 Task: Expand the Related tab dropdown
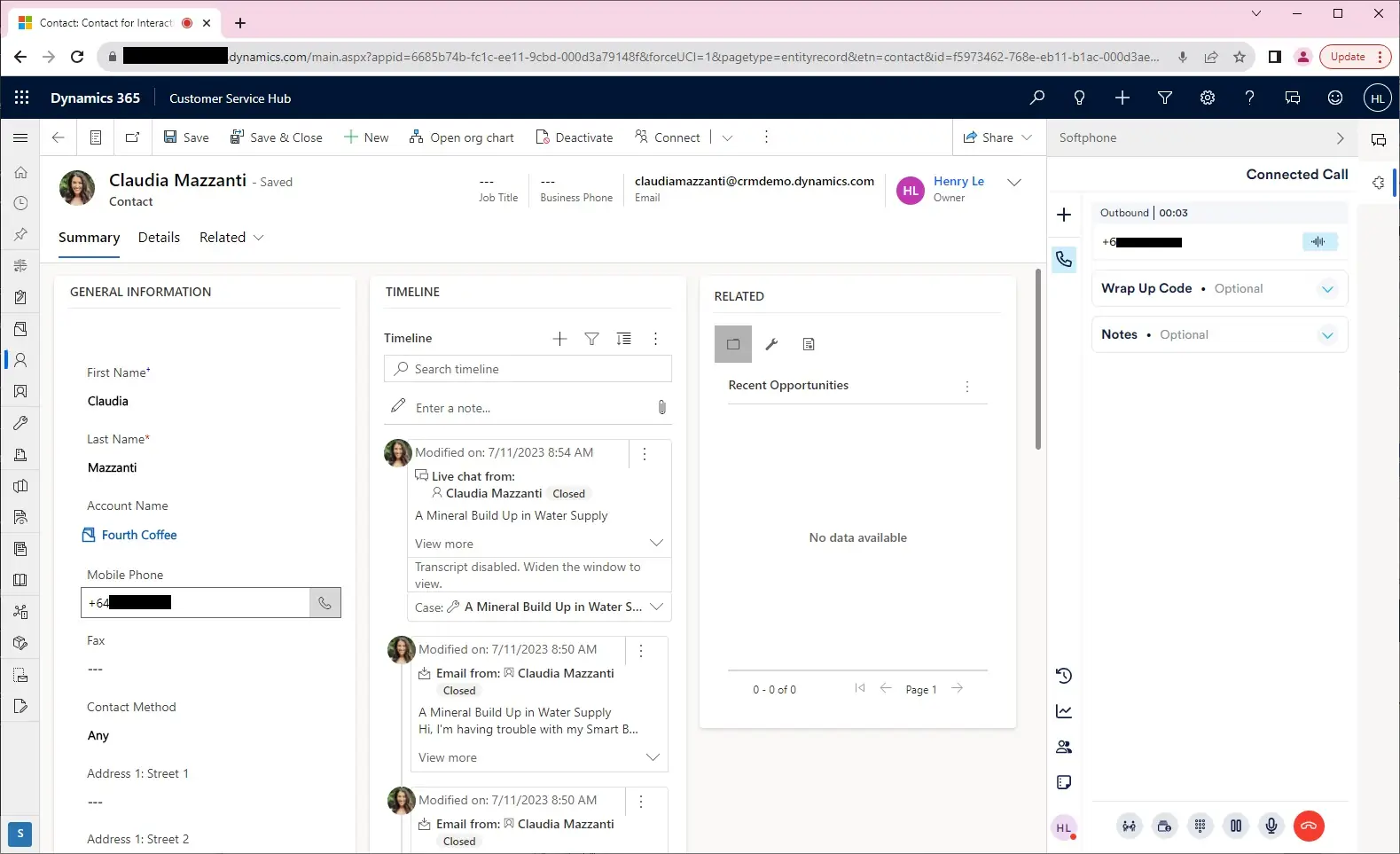[x=231, y=238]
